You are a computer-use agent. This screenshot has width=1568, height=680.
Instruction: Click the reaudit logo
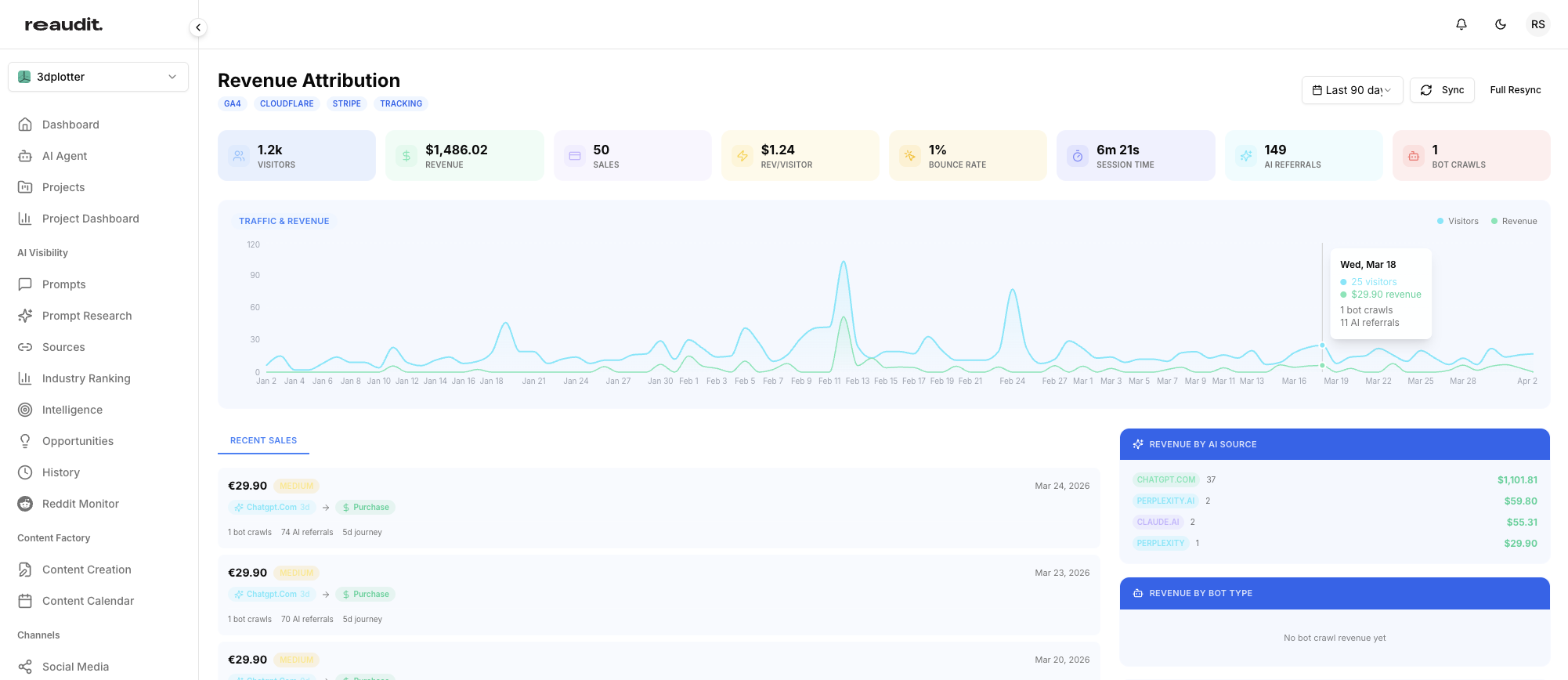[63, 24]
